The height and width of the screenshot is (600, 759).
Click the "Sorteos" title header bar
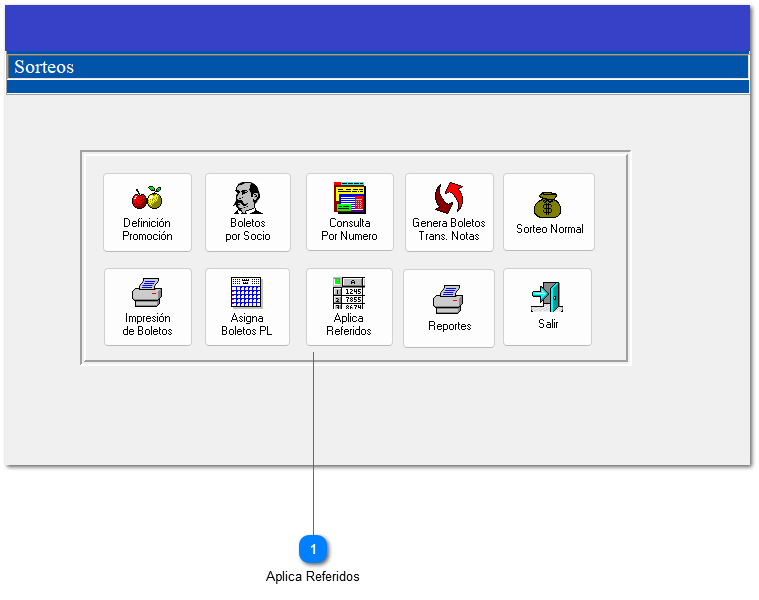378,67
